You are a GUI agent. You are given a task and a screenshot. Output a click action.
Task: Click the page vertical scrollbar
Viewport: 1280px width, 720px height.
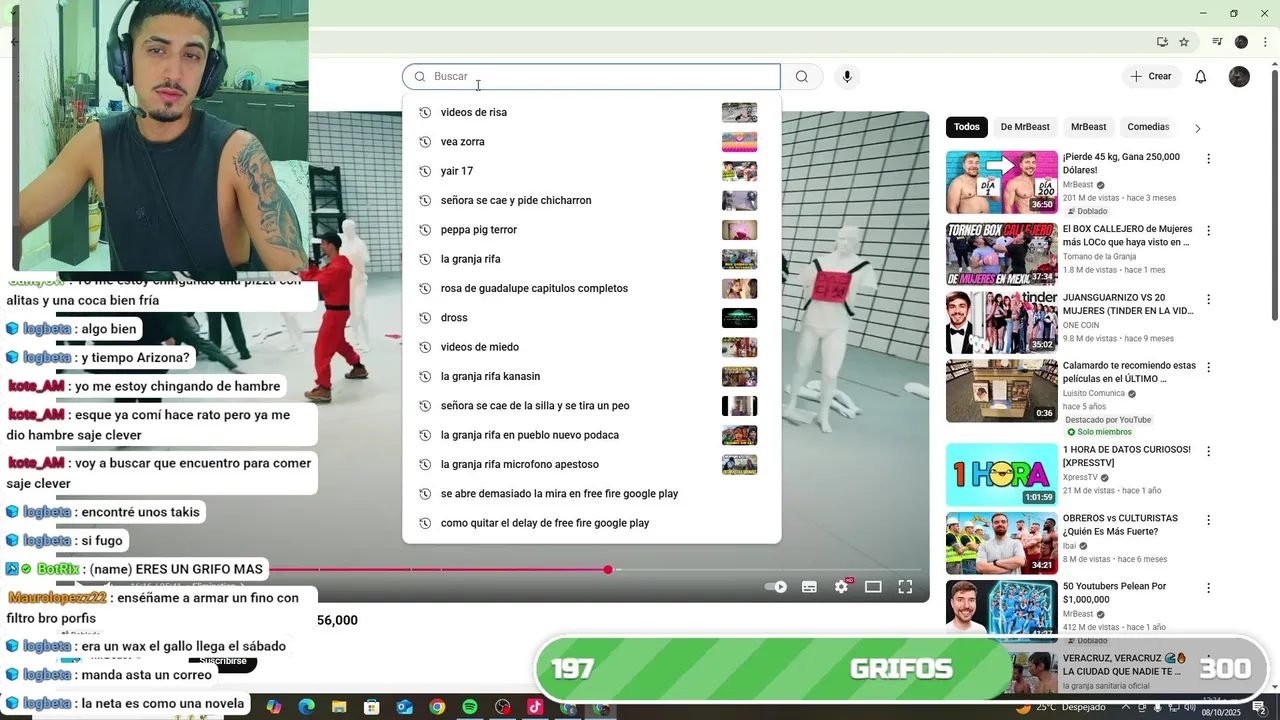pyautogui.click(x=1275, y=195)
